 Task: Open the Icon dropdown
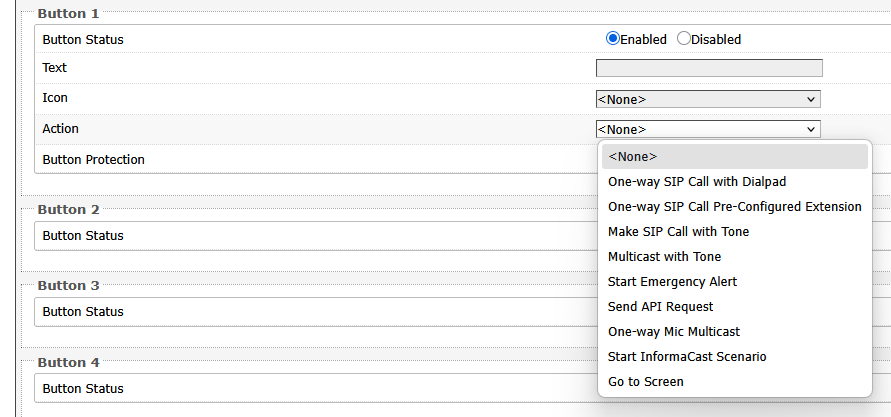pyautogui.click(x=708, y=99)
